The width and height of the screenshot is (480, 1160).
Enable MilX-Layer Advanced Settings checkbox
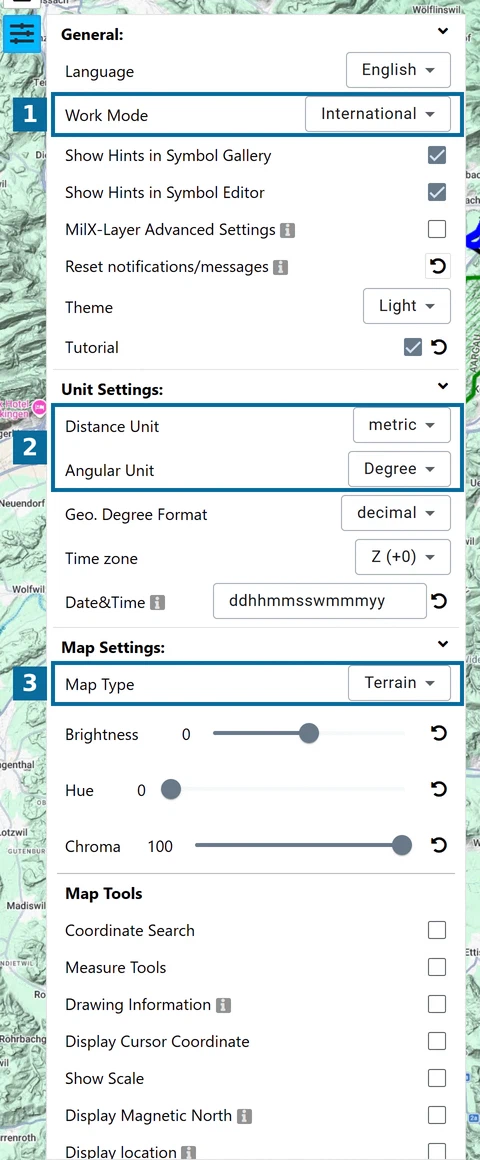coord(437,229)
